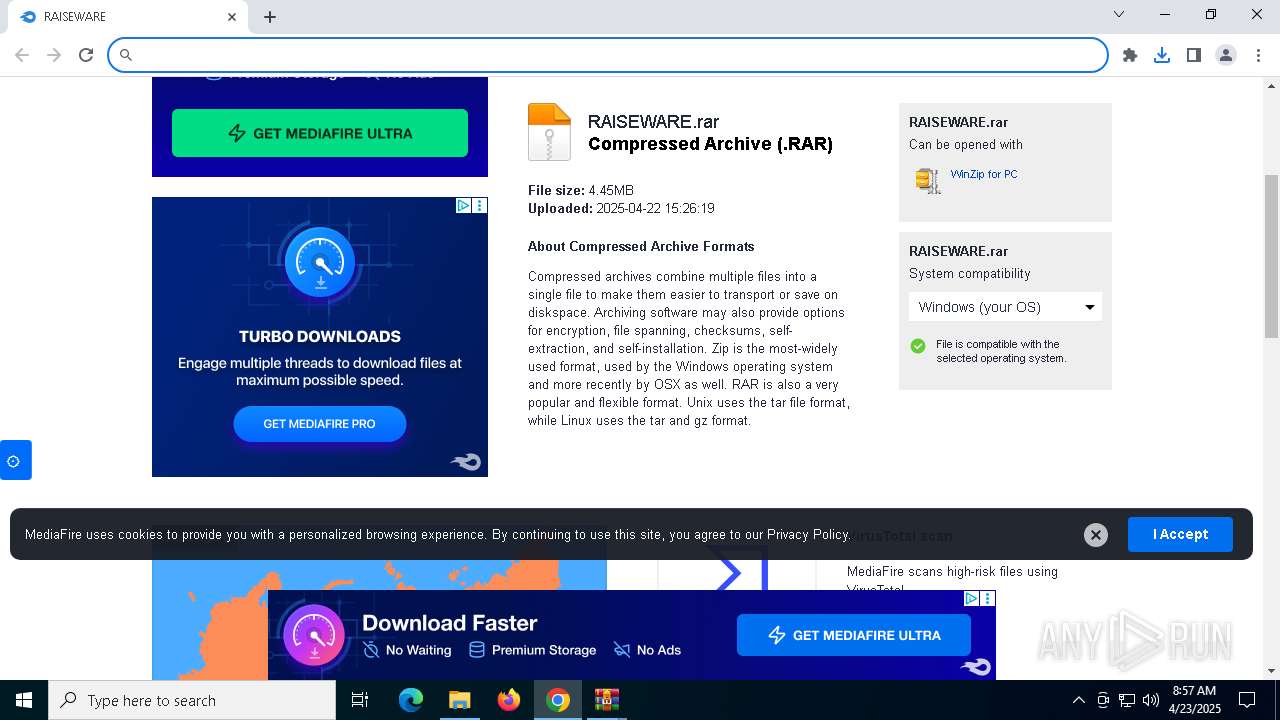The image size is (1280, 720).
Task: Click the green compatibility checkmark
Action: tap(918, 346)
